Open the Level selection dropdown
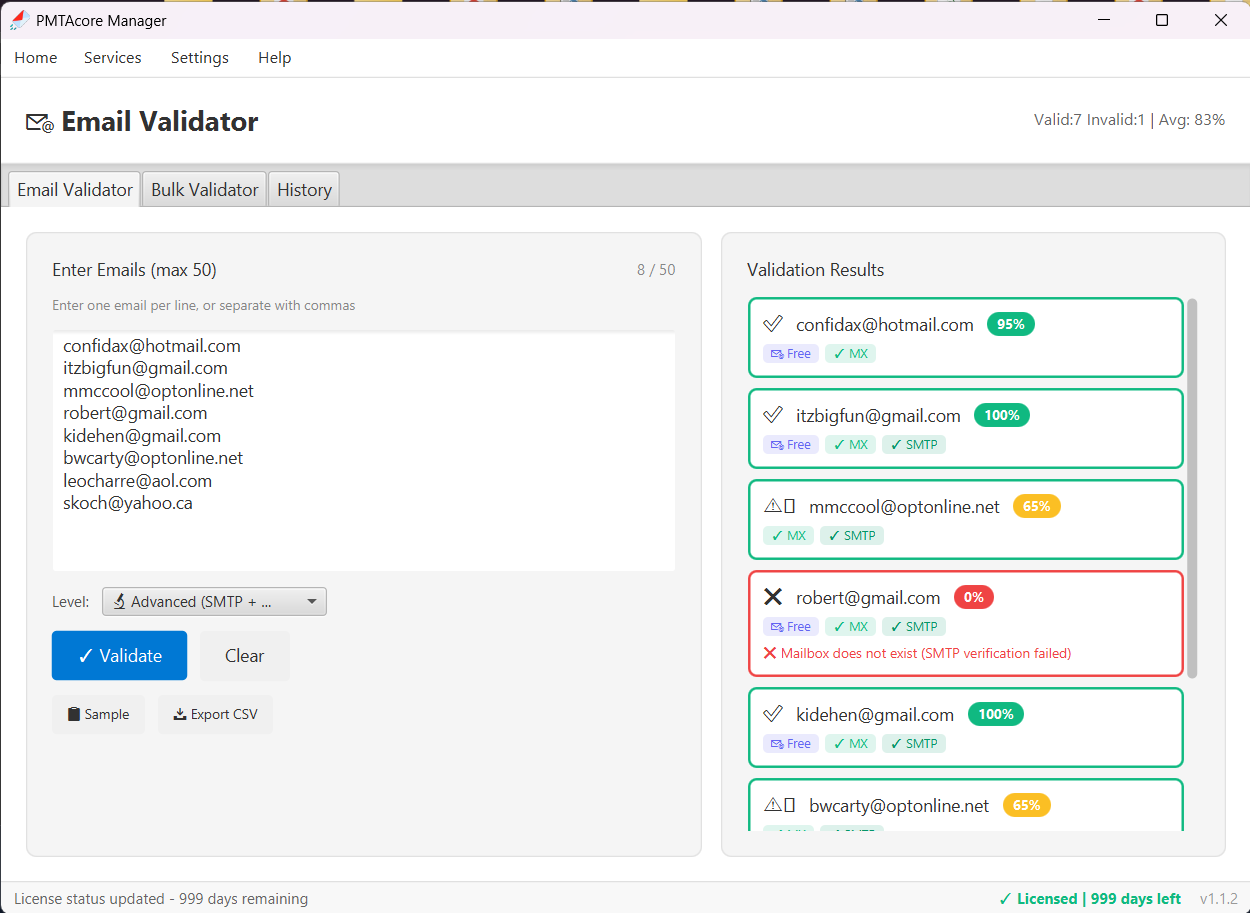The width and height of the screenshot is (1250, 913). coord(214,601)
